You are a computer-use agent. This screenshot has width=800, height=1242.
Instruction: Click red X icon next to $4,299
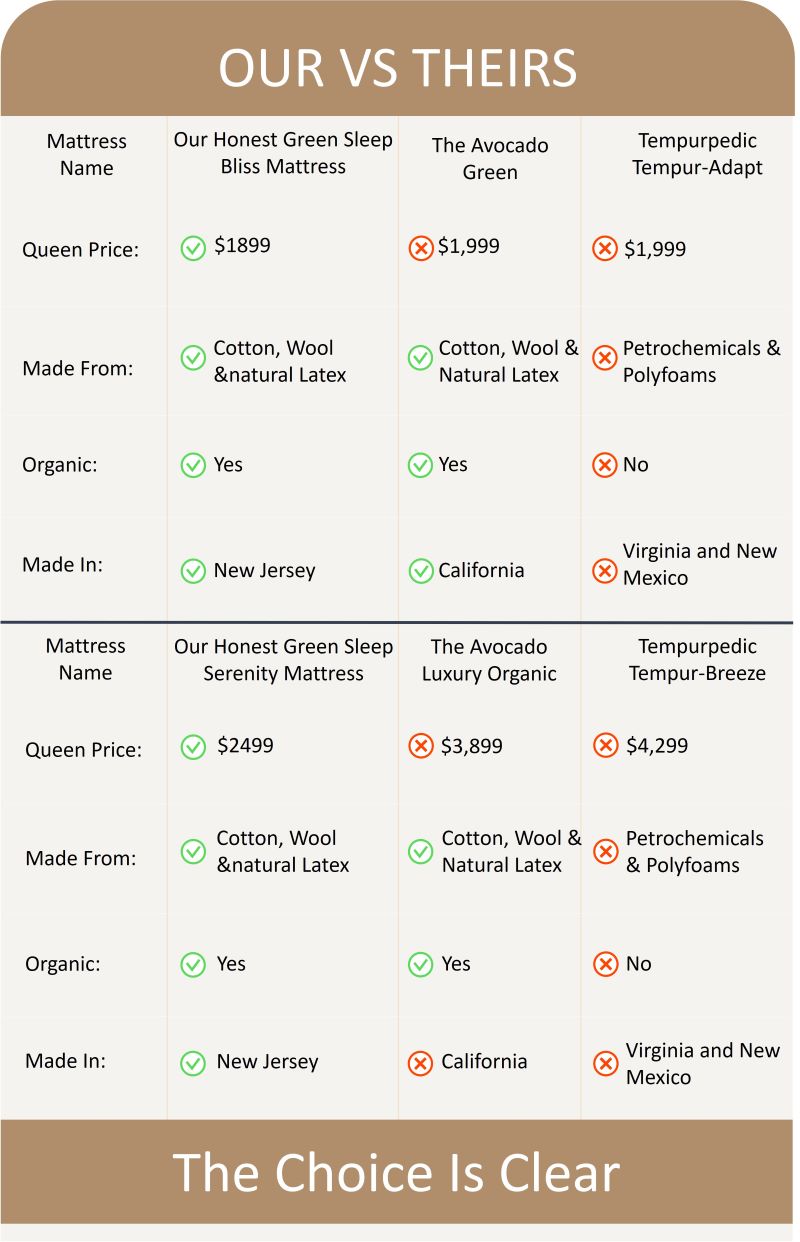tap(605, 747)
